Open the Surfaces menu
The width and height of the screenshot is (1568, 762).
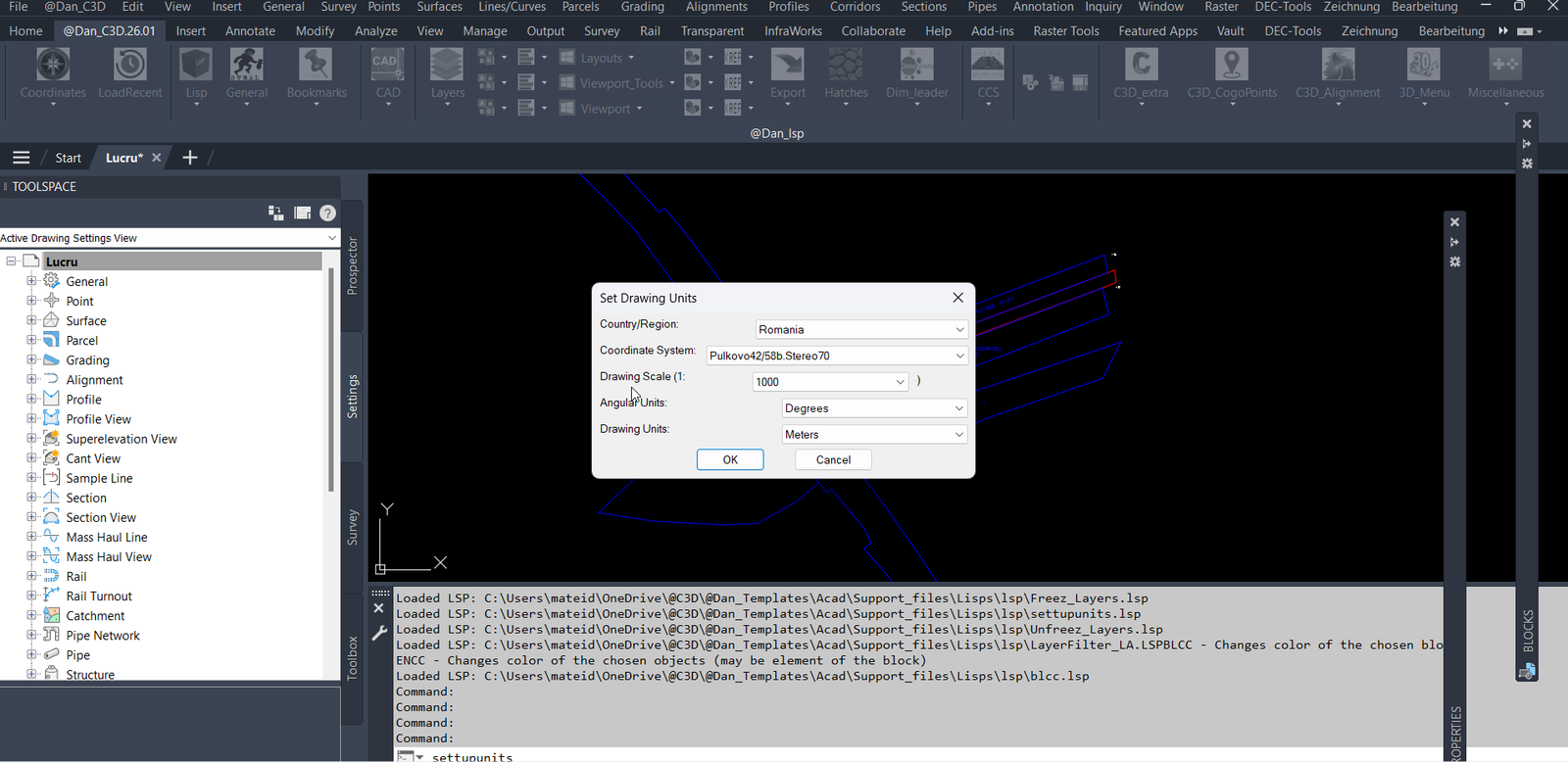coord(439,7)
